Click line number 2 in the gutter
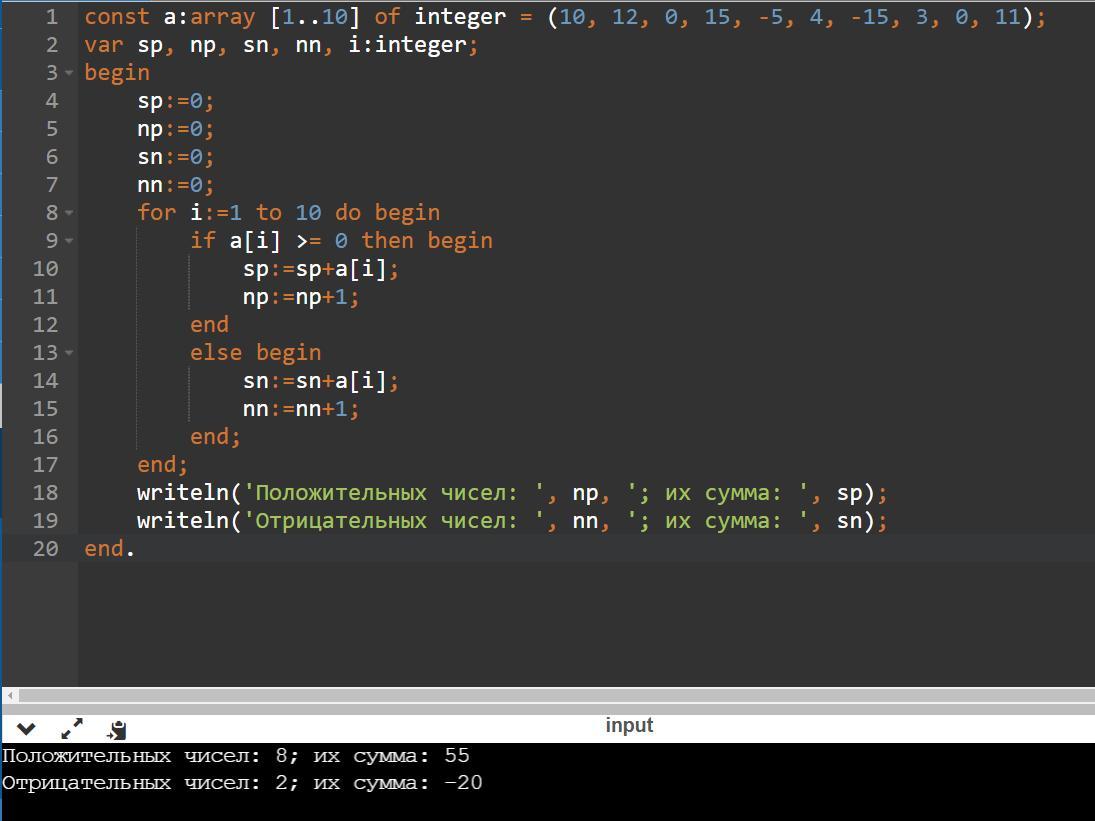The width and height of the screenshot is (1095, 821). coord(52,45)
